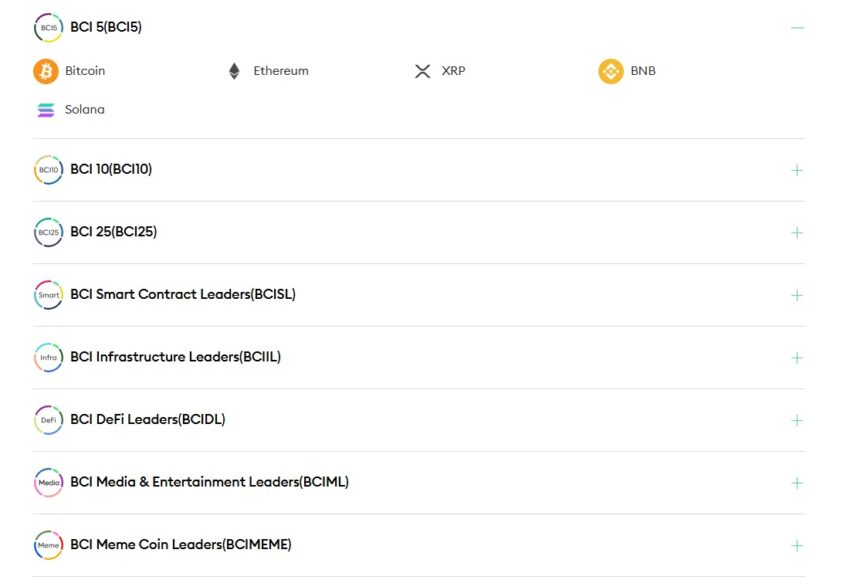Click the Bitcoin icon
Image resolution: width=850 pixels, height=580 pixels.
[44, 71]
